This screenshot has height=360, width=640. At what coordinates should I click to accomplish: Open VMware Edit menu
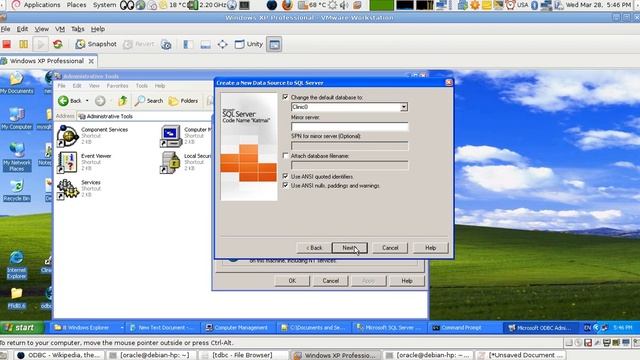pyautogui.click(x=22, y=29)
